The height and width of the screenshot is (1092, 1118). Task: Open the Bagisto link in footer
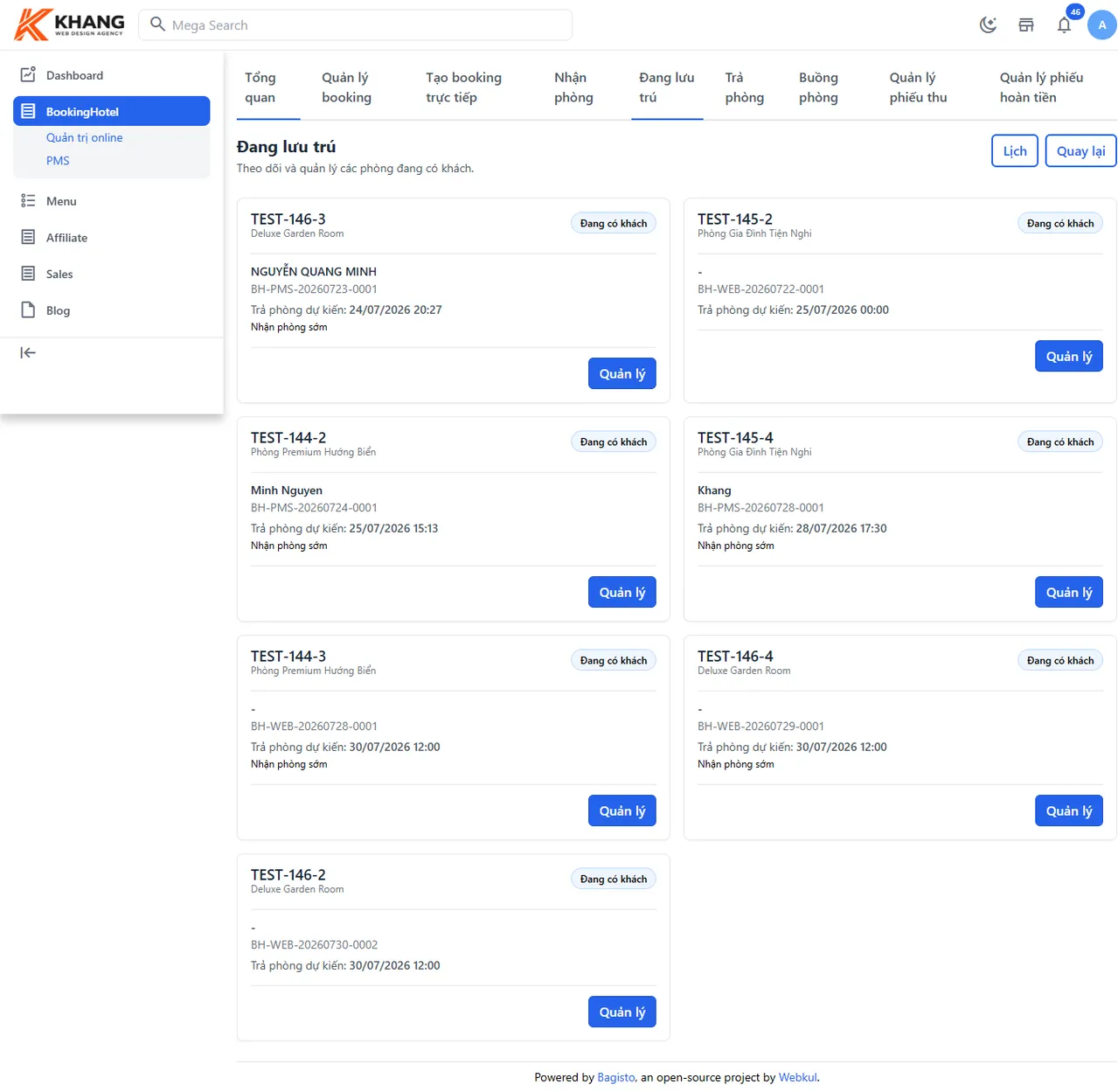(x=616, y=1077)
